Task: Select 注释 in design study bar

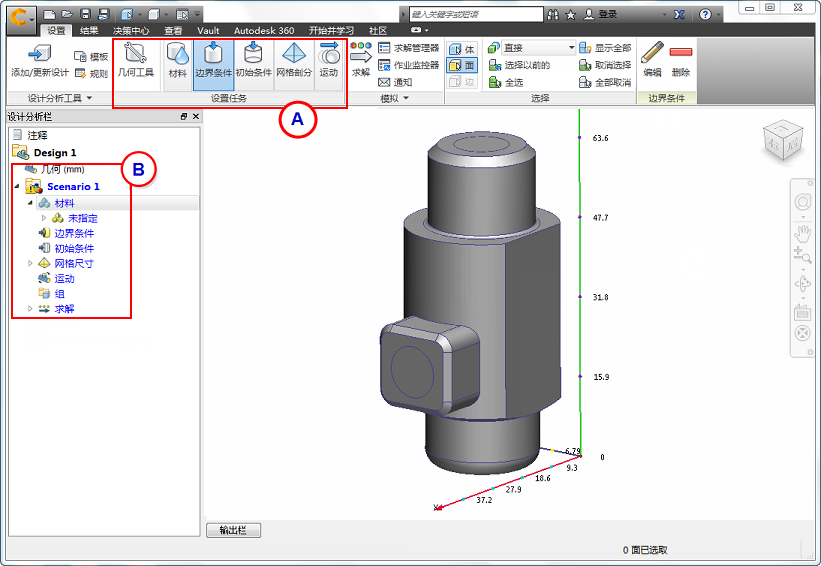Action: (30, 135)
